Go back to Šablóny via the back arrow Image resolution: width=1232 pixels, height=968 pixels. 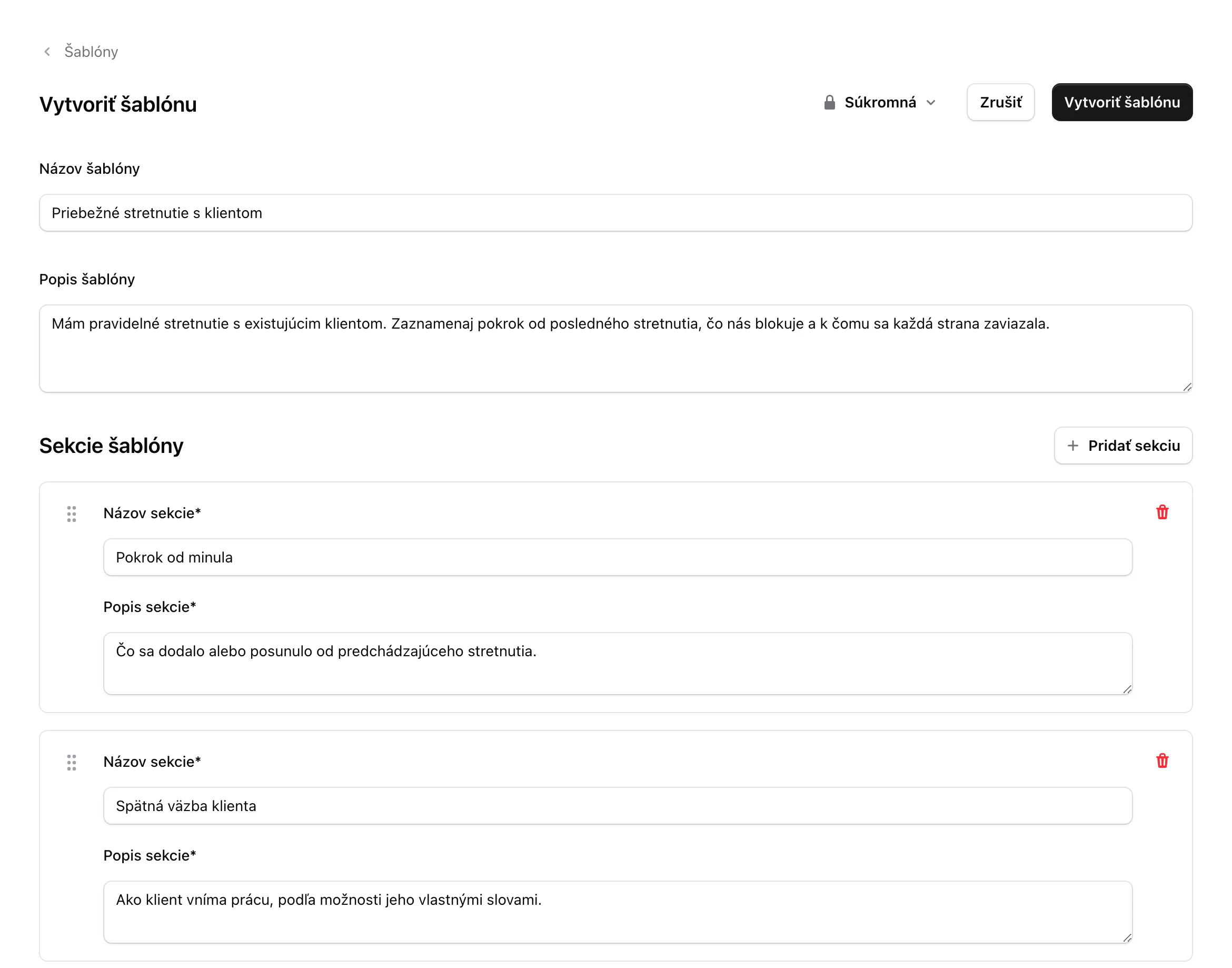(47, 52)
